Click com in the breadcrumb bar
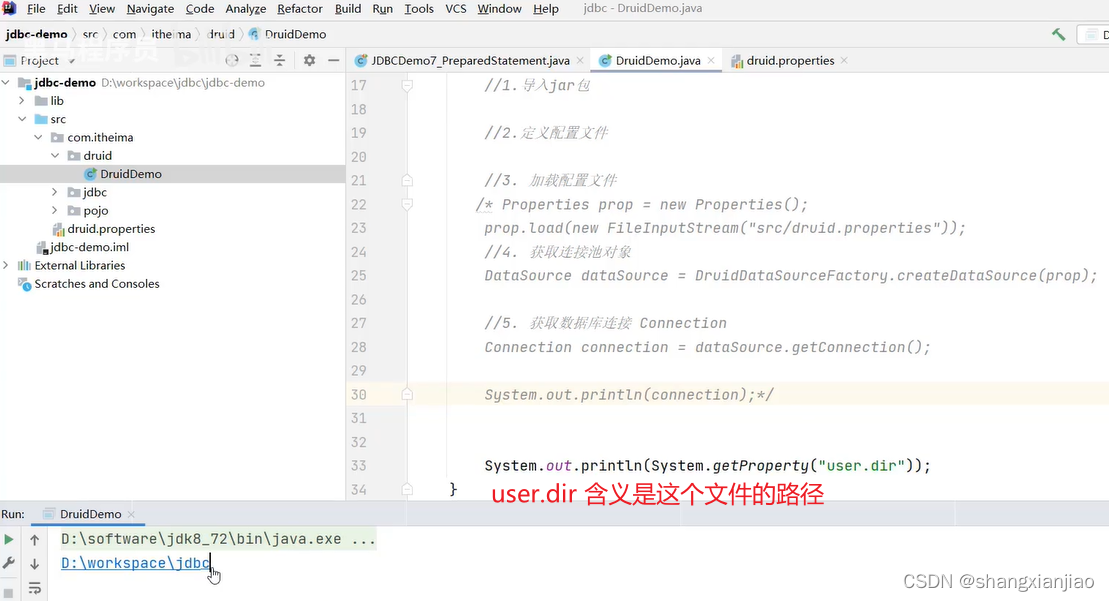 [x=124, y=34]
